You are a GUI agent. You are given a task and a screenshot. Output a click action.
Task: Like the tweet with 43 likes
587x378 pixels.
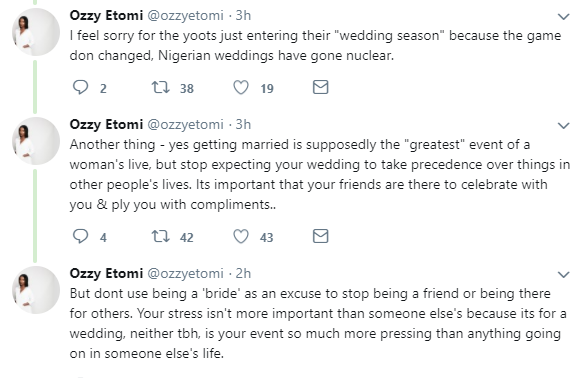(241, 237)
